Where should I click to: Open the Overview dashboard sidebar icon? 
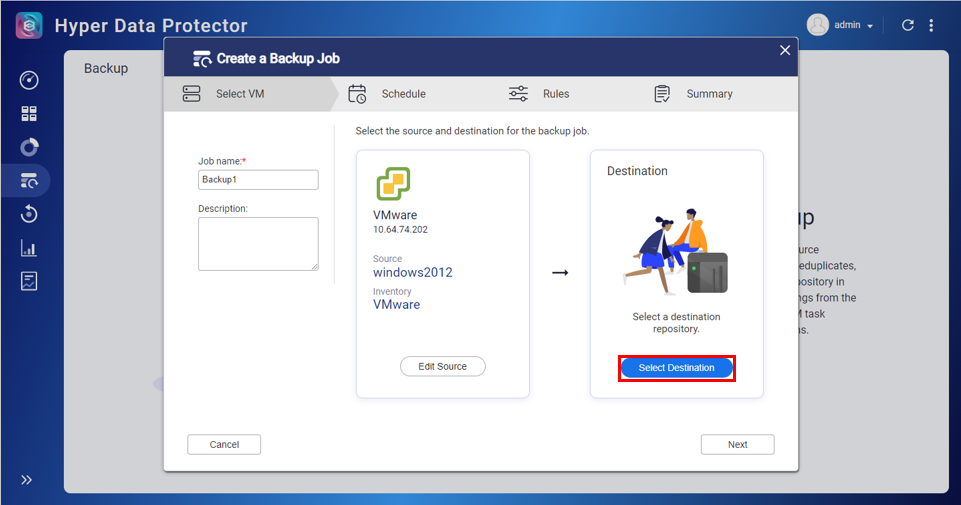29,81
